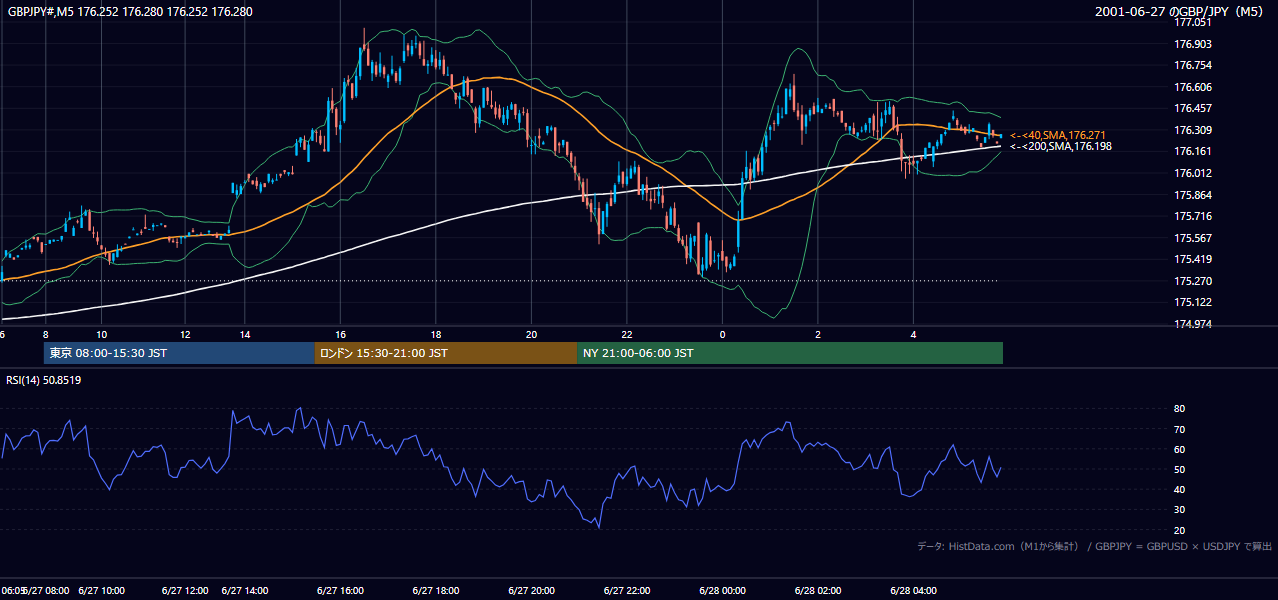Select the 東京 08:00-15:30 JST session bar
1278x600 pixels.
pyautogui.click(x=179, y=353)
